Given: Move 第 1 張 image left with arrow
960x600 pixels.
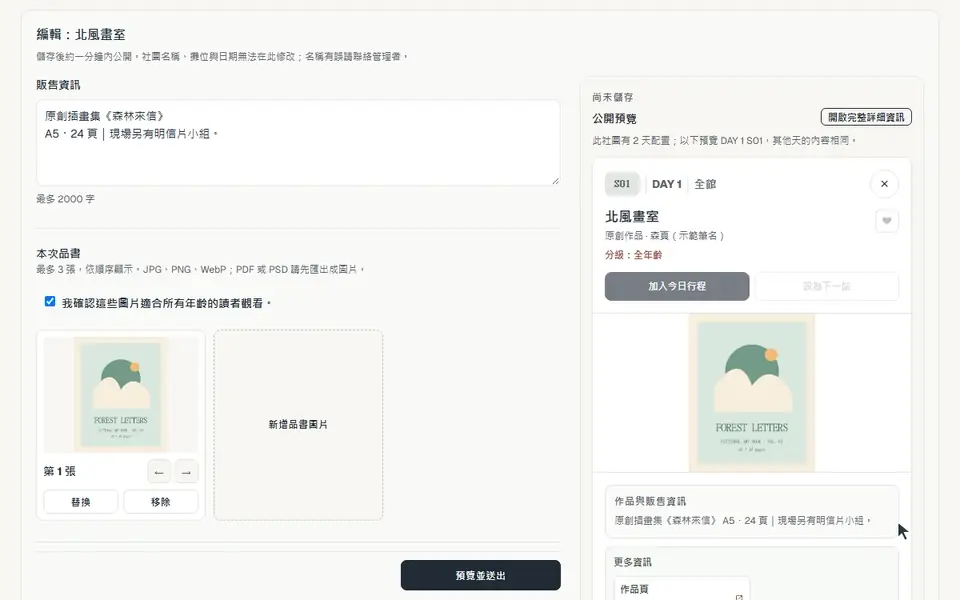Looking at the screenshot, I should (159, 471).
